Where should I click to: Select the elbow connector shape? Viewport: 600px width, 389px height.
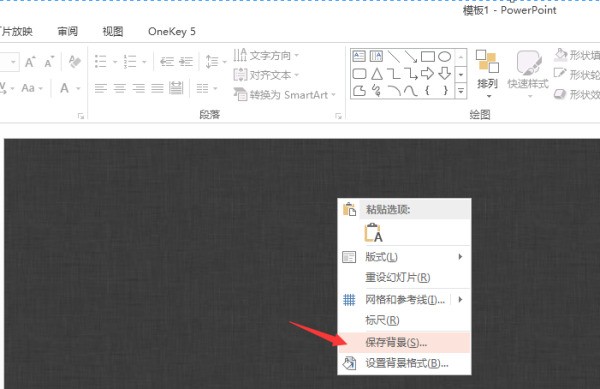coord(393,73)
